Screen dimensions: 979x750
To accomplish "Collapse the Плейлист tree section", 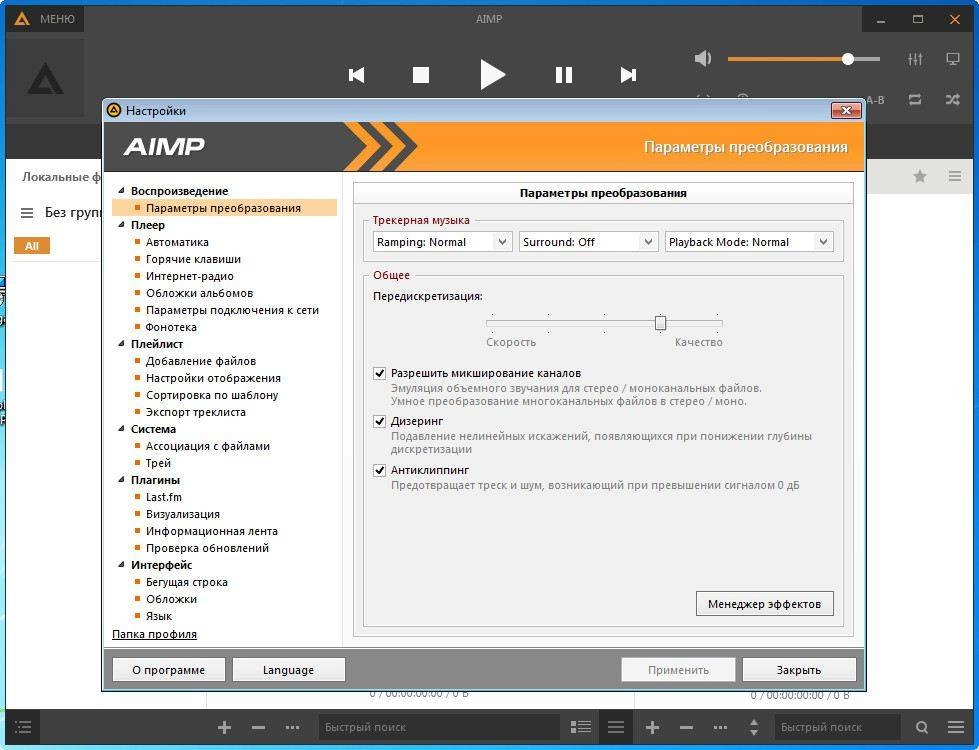I will click(x=121, y=343).
